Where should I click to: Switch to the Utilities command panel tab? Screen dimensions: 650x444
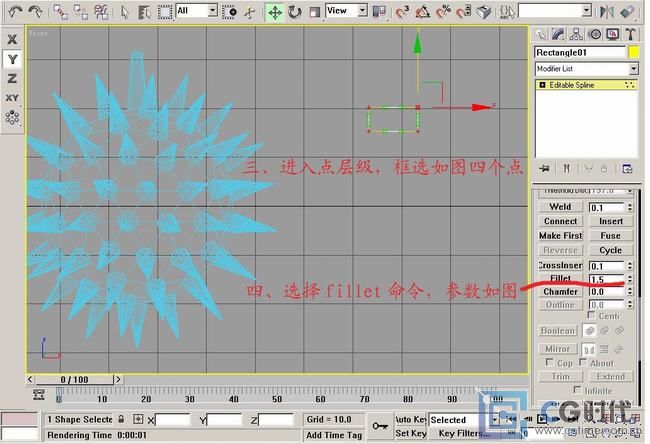[631, 34]
